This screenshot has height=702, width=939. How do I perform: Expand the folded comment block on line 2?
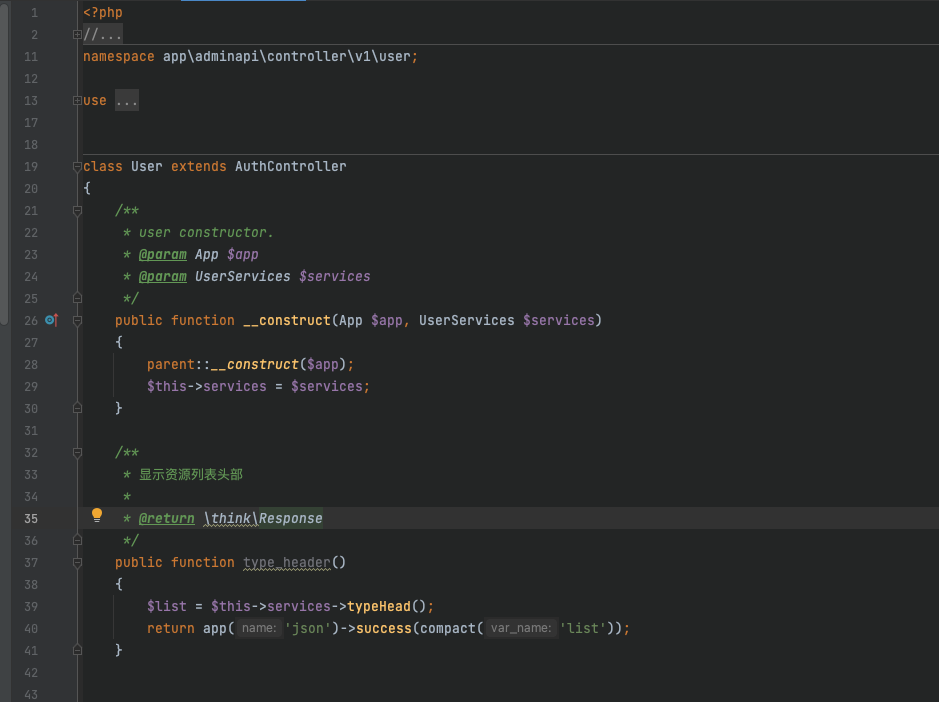[x=77, y=35]
